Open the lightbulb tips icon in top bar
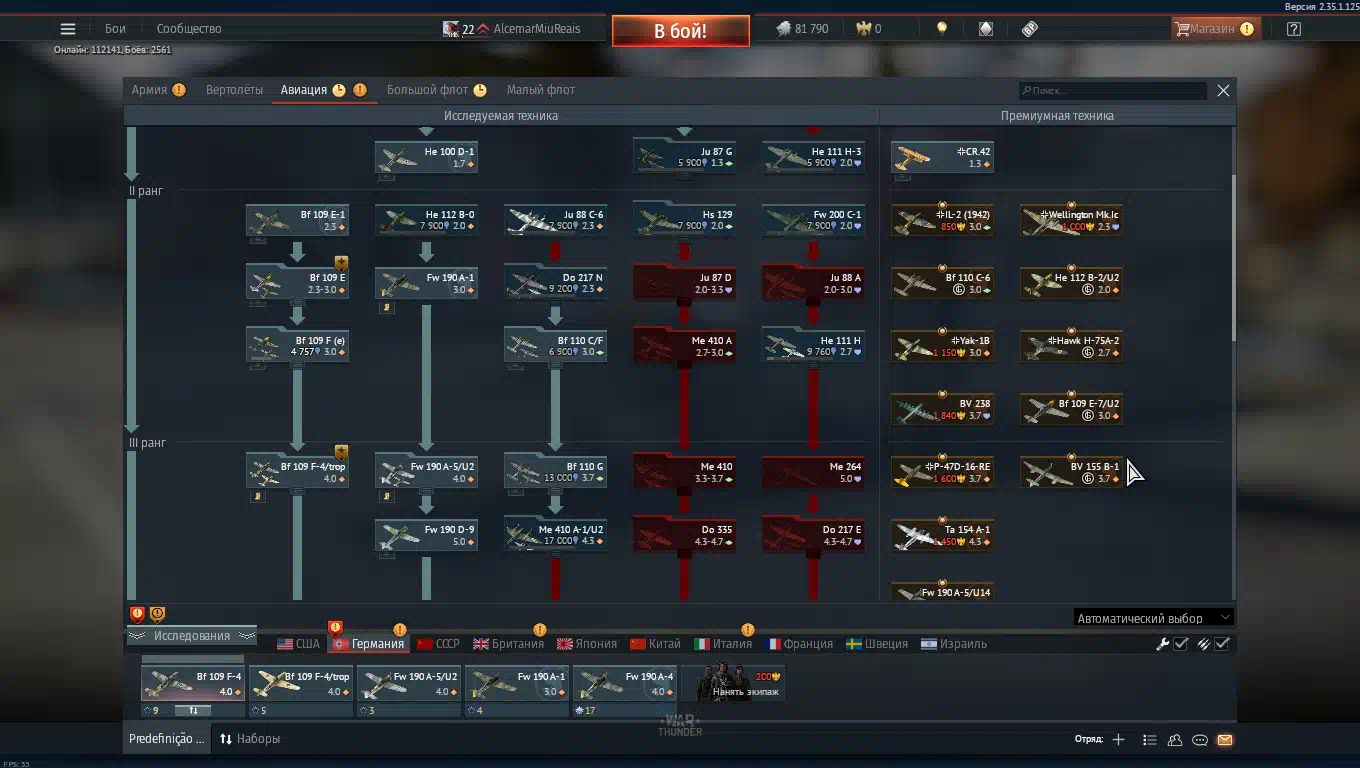The width and height of the screenshot is (1360, 768). pyautogui.click(x=941, y=29)
